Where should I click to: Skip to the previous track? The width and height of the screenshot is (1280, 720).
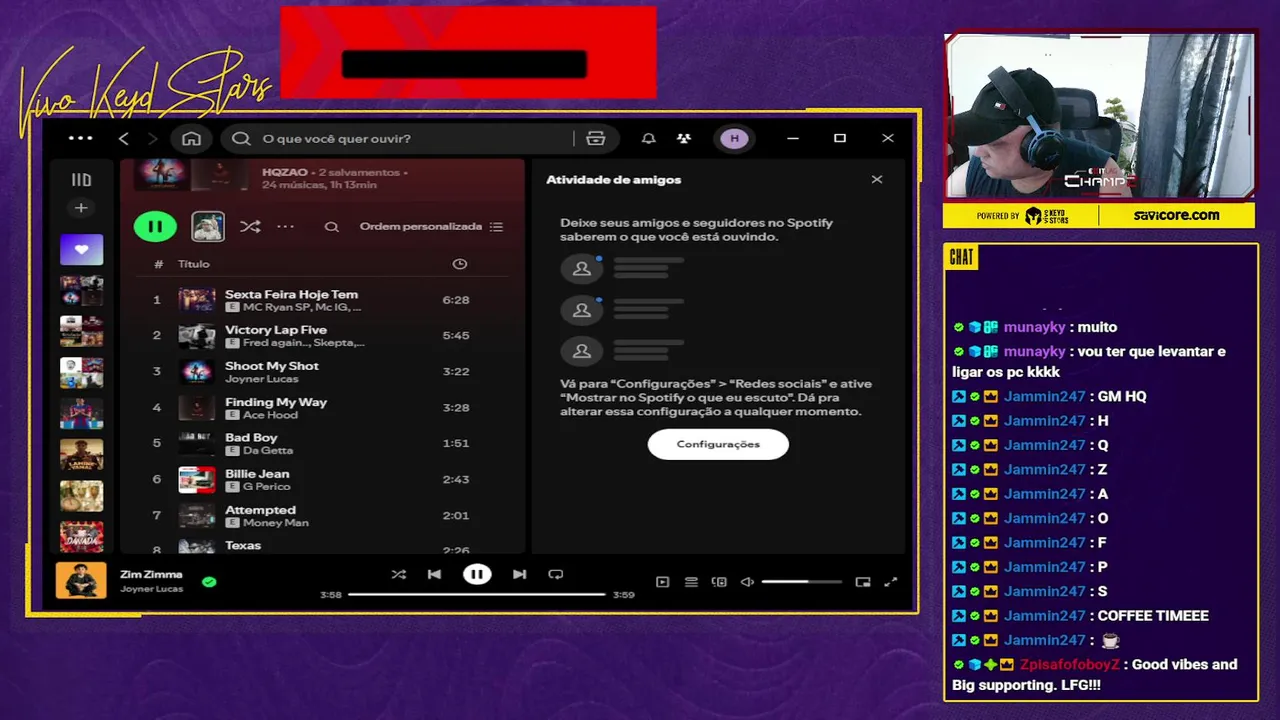(434, 574)
